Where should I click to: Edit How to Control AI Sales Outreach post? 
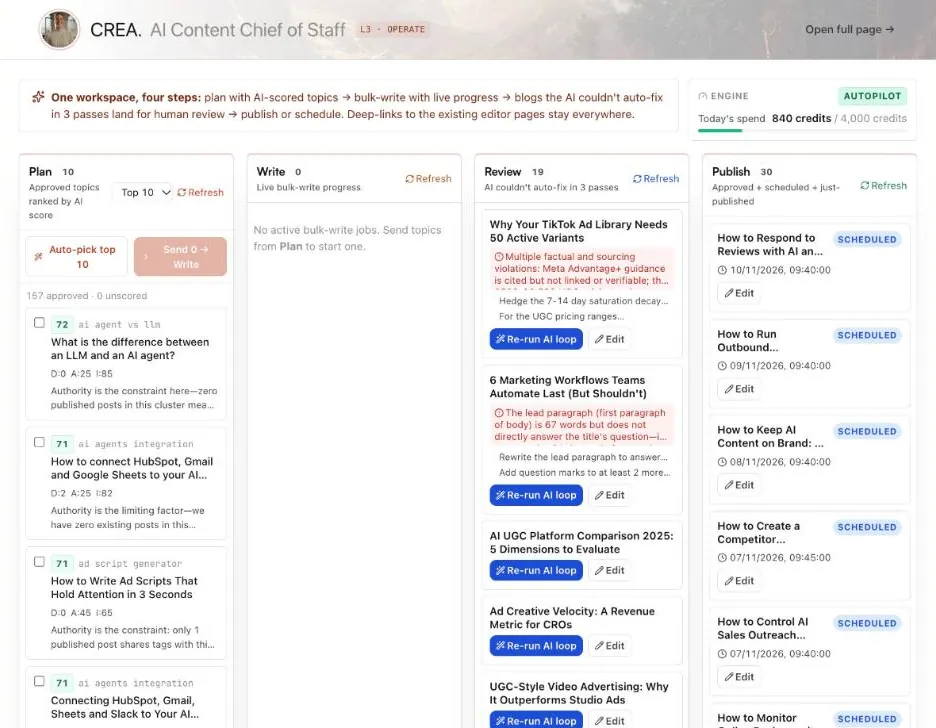[x=739, y=677]
